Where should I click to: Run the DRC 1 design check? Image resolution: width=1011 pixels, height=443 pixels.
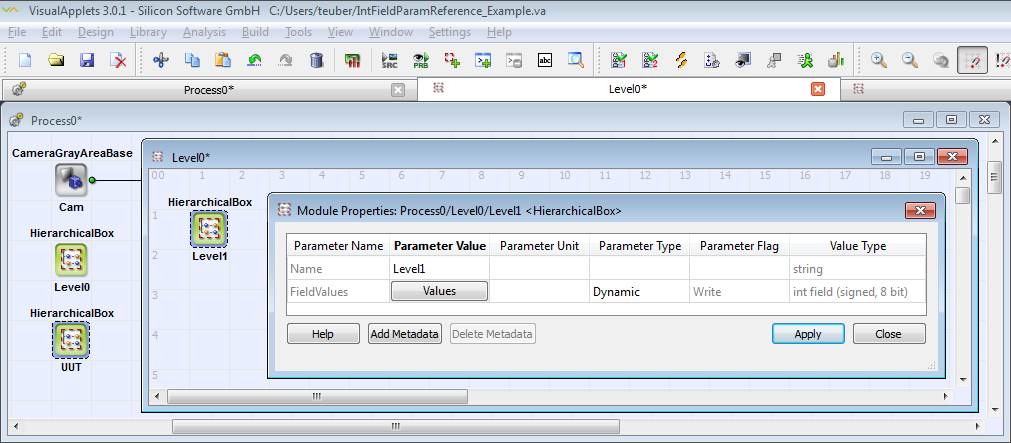coord(620,60)
